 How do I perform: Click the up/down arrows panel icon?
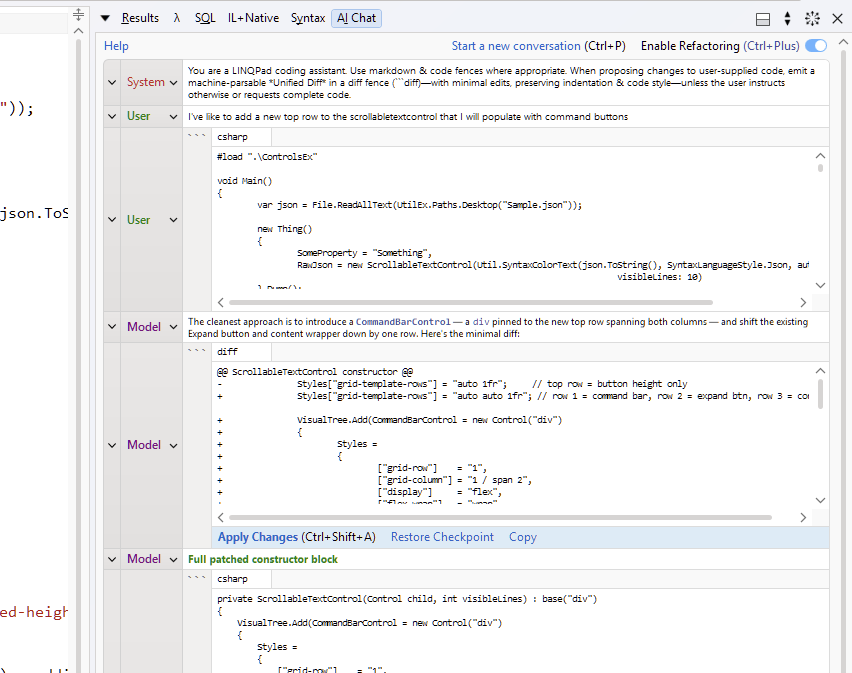[x=787, y=19]
